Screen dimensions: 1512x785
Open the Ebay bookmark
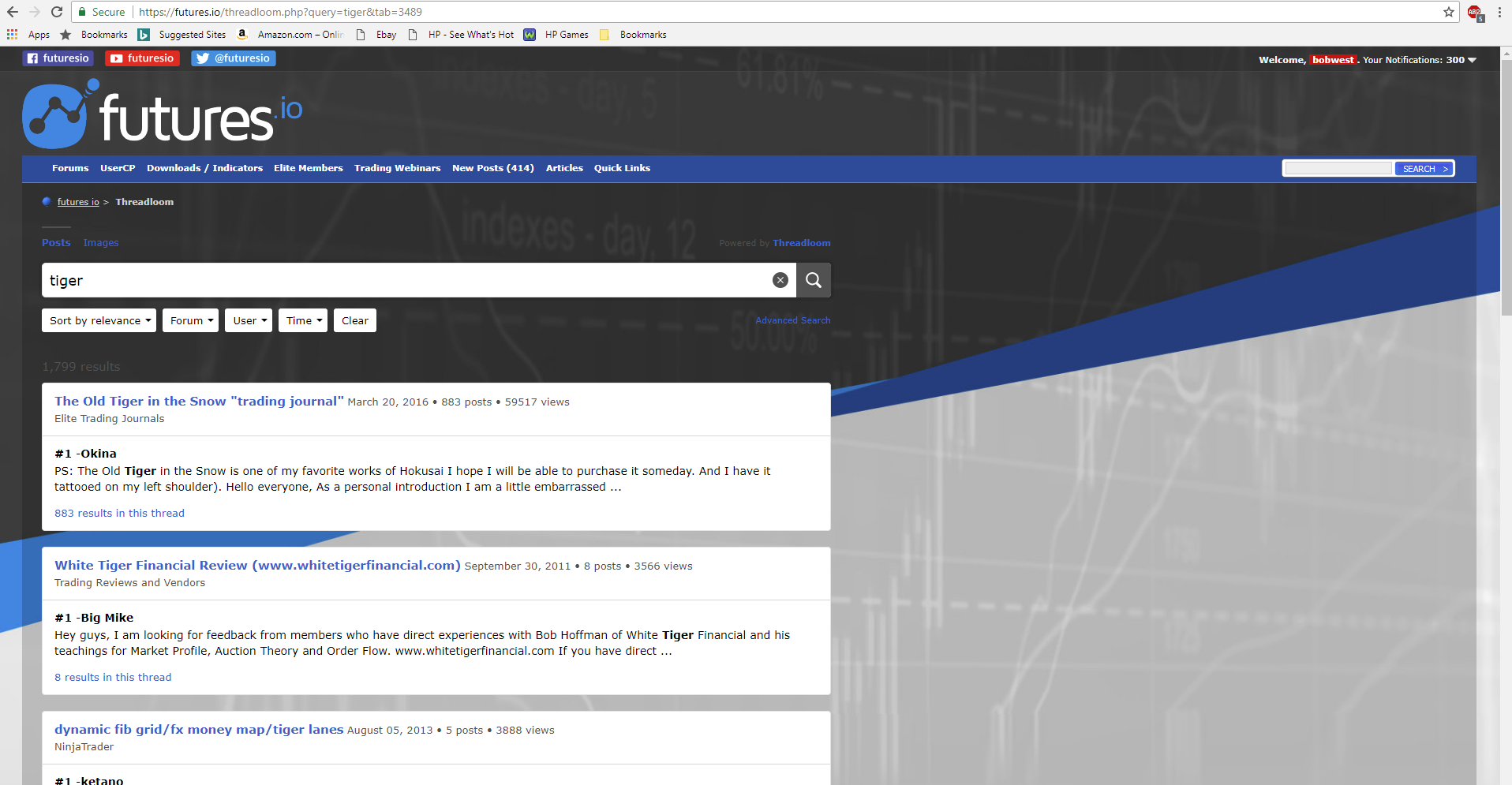[376, 35]
